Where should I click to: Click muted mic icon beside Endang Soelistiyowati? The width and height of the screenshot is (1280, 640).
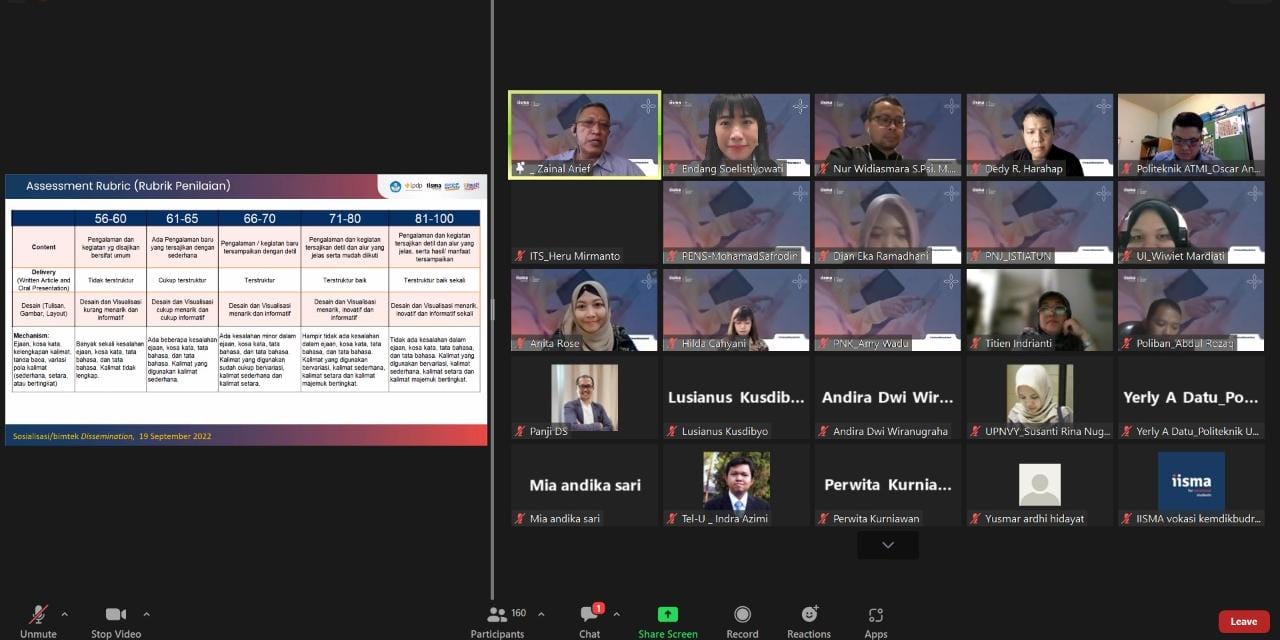[x=672, y=169]
